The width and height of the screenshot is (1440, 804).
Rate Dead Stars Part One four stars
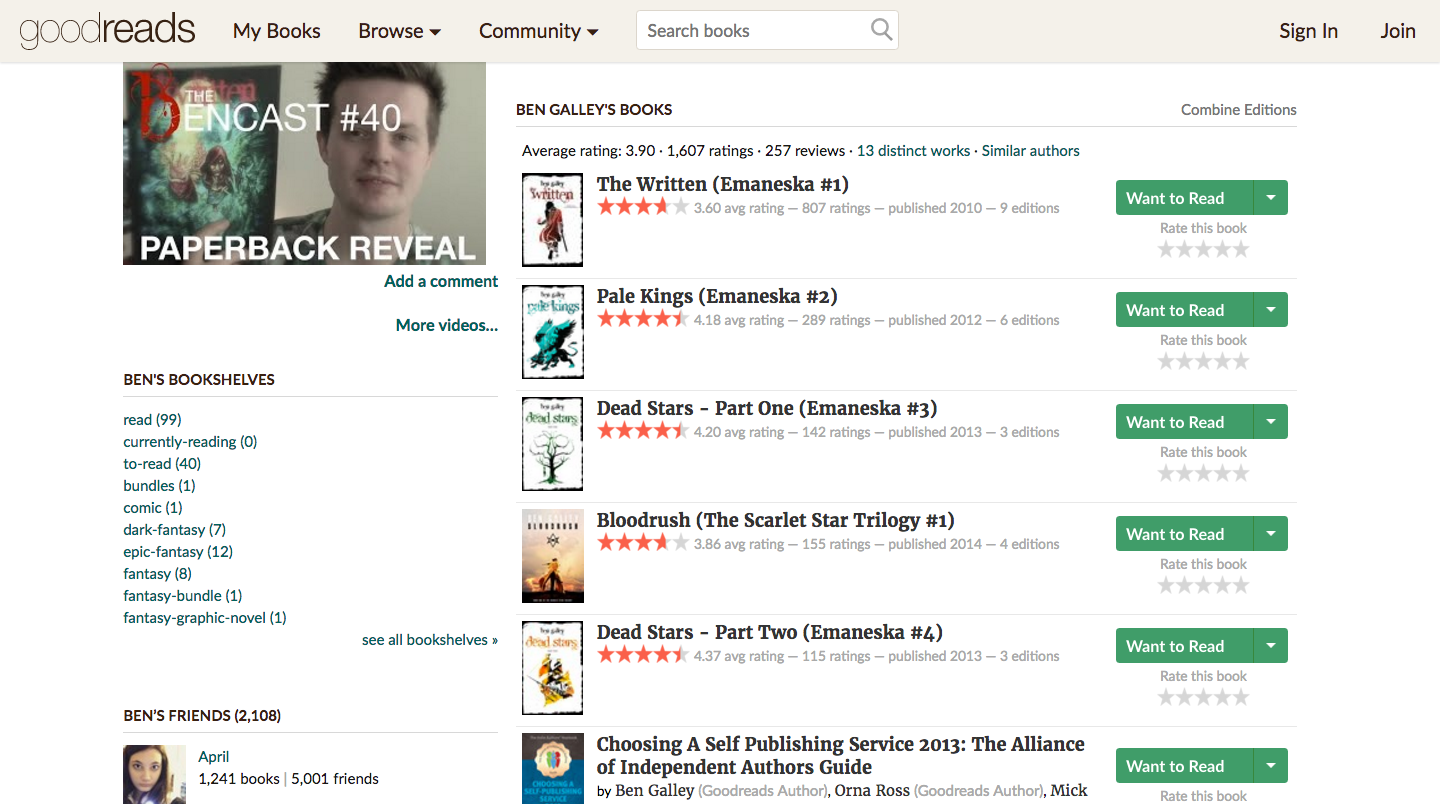coord(1222,473)
